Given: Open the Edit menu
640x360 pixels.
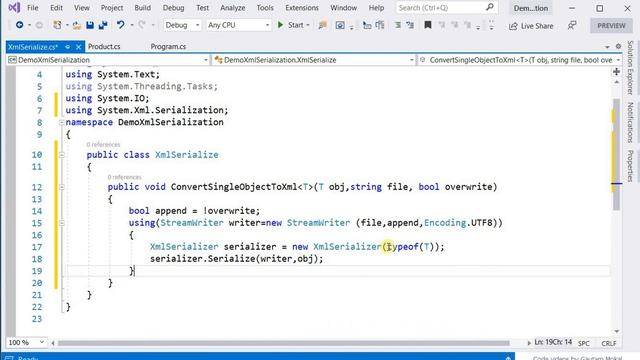Looking at the screenshot, I should [56, 8].
